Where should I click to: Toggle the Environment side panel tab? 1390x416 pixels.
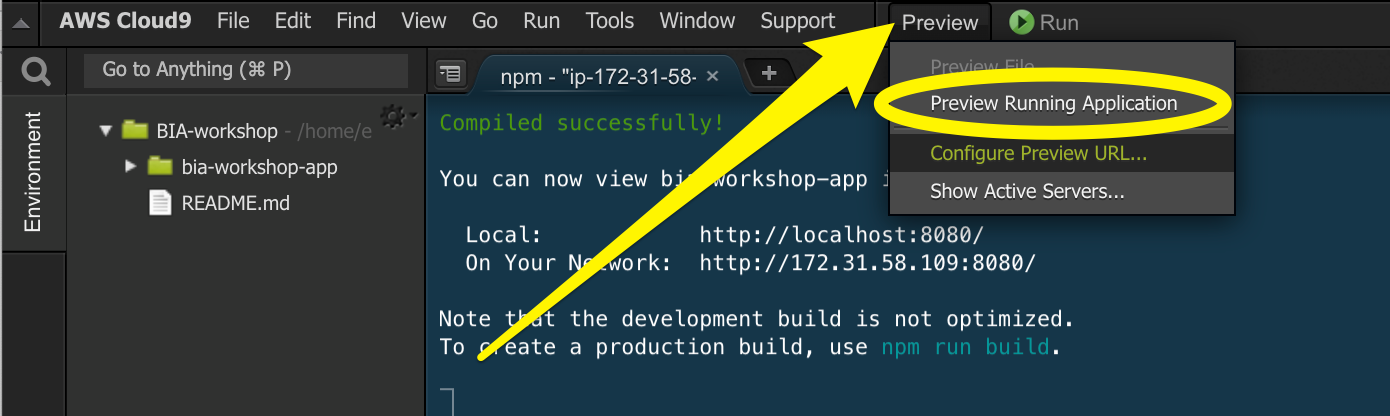(x=33, y=172)
